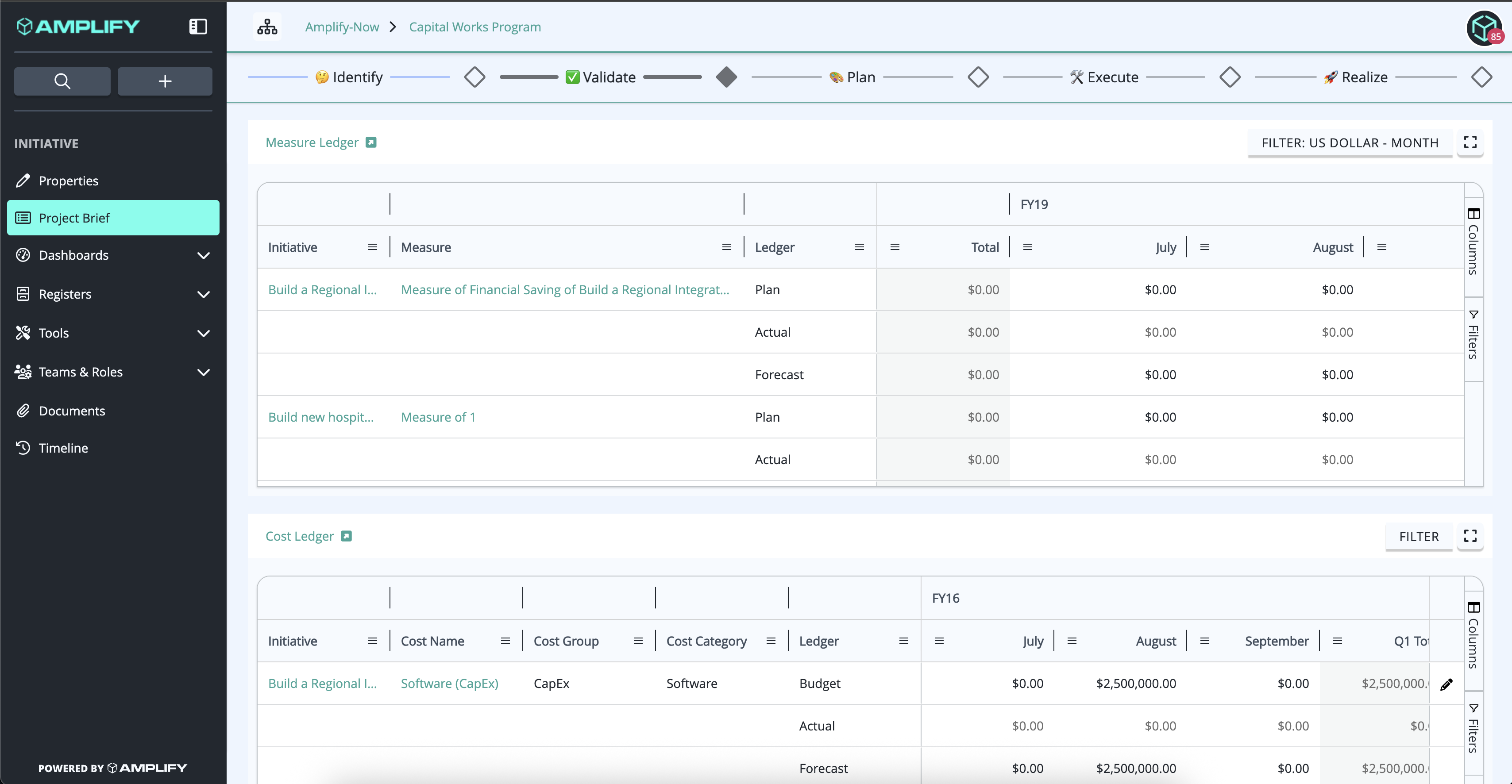Toggle milestone diamond after Plan
Image resolution: width=1512 pixels, height=784 pixels.
coord(979,77)
